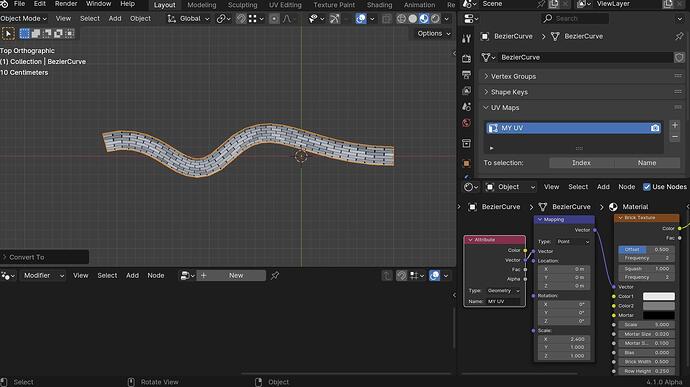Viewport: 690px width, 387px height.
Task: Open the File menu
Action: (19, 4)
